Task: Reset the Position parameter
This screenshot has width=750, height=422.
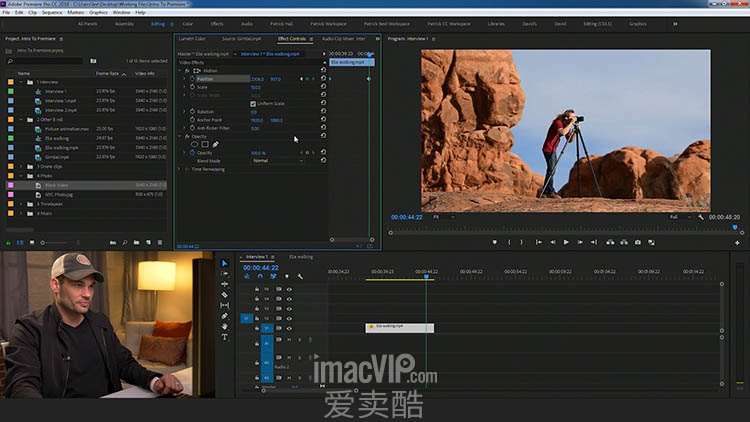Action: point(323,78)
